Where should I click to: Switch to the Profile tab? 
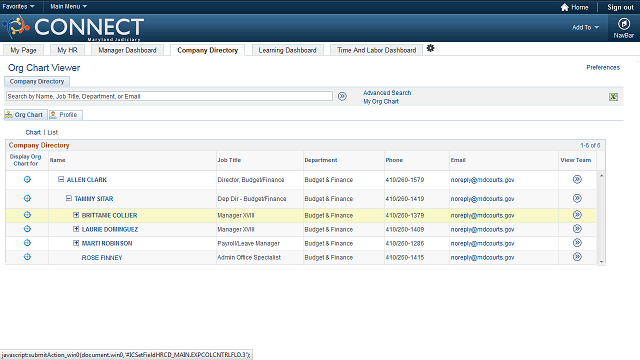tap(66, 115)
